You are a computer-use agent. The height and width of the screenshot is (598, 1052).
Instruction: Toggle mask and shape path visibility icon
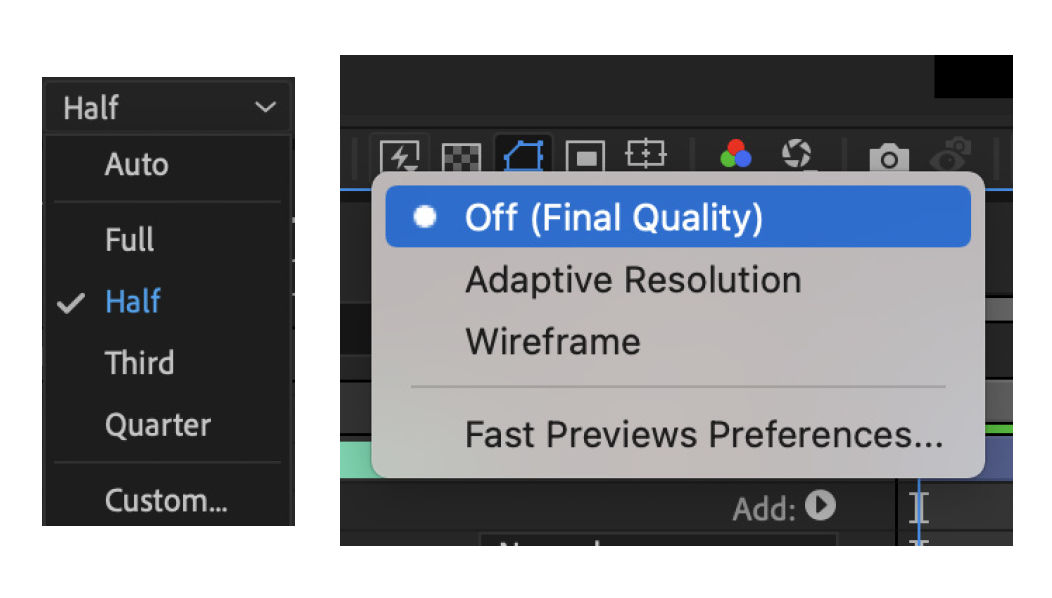pyautogui.click(x=523, y=156)
